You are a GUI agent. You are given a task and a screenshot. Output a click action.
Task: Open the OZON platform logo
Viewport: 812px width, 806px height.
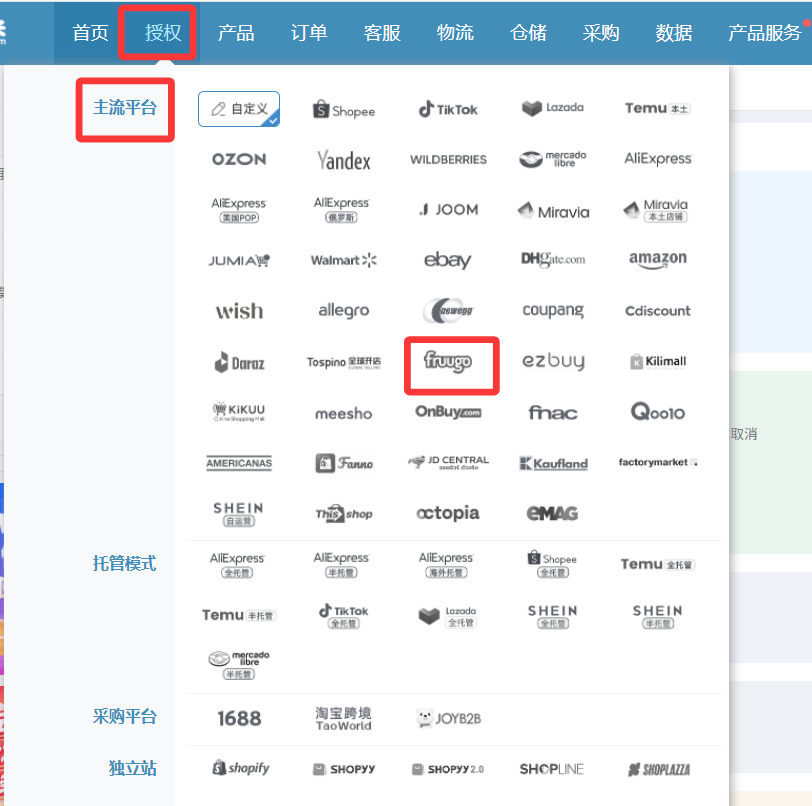(239, 159)
